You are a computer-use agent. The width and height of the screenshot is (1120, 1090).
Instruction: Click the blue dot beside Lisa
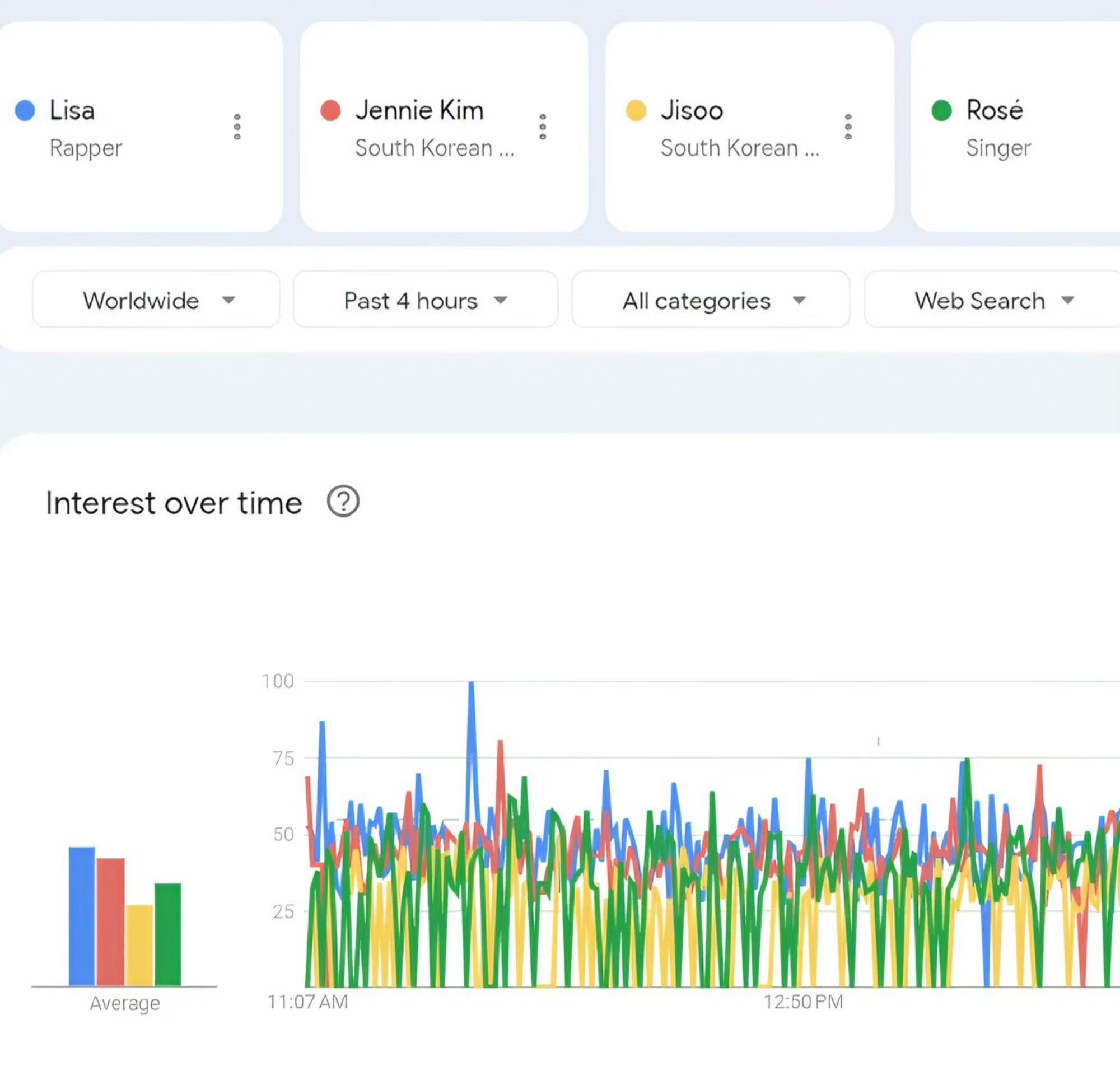click(25, 110)
